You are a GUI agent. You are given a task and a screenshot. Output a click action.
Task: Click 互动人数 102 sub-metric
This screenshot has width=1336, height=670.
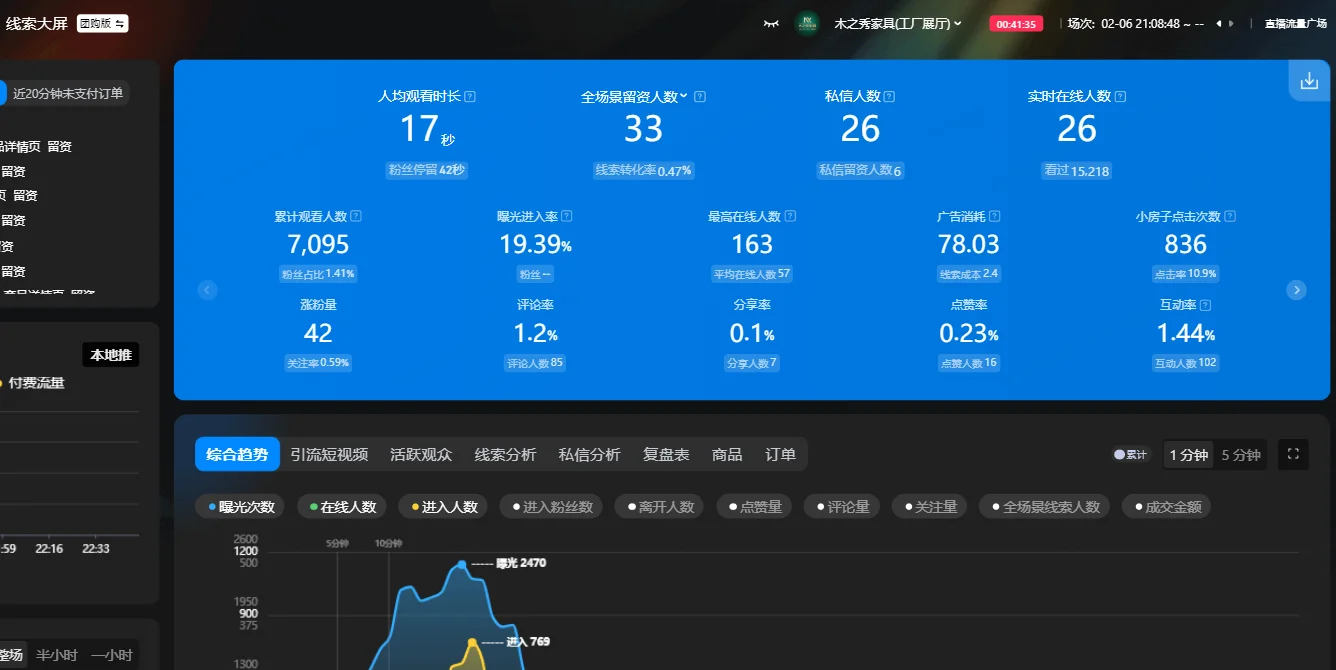tap(1186, 363)
